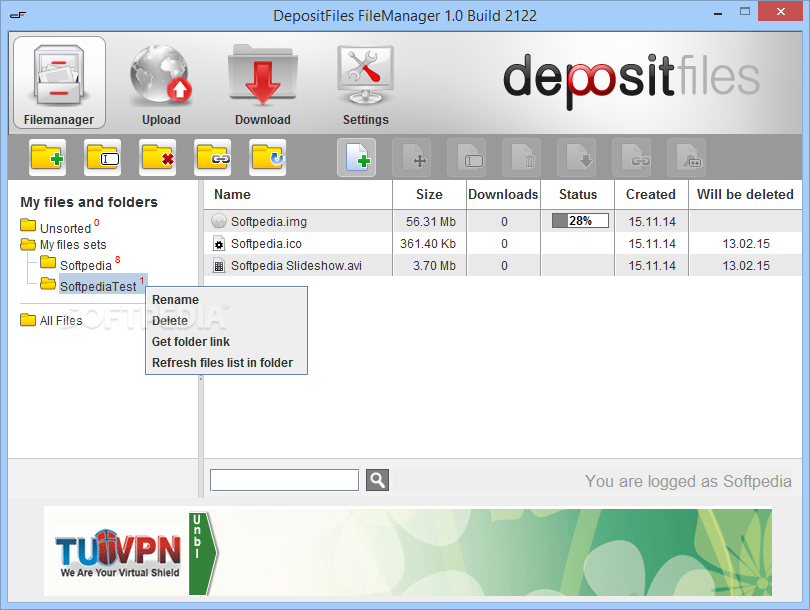
Task: Sort by the Status column header
Action: (578, 195)
